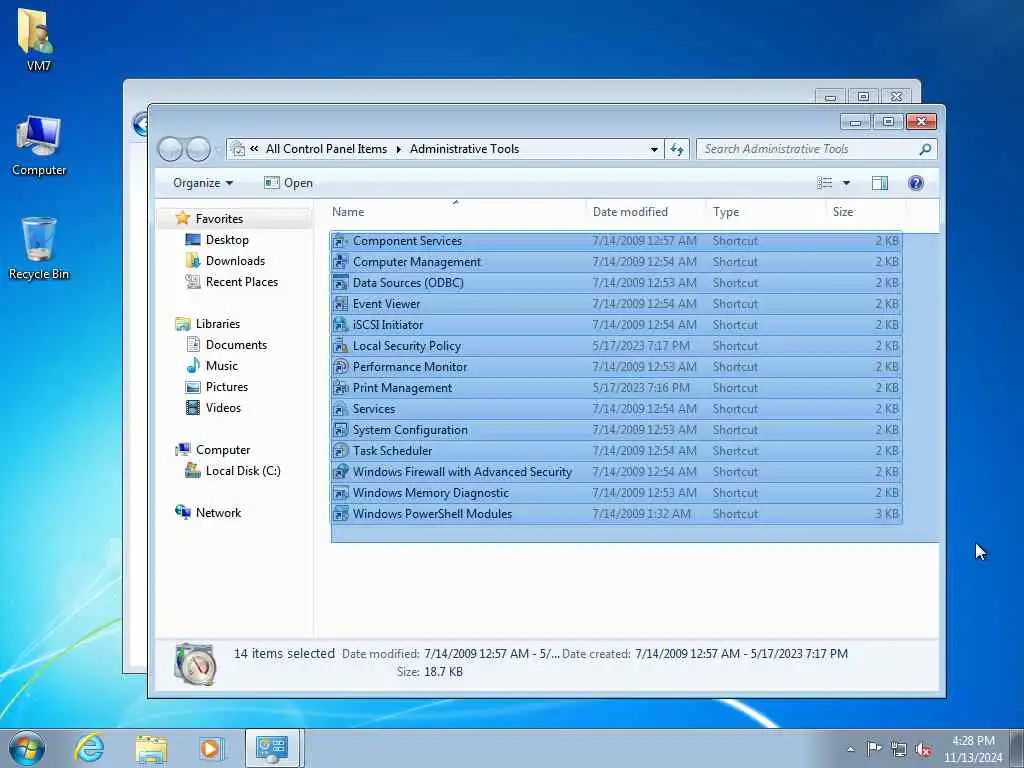
Task: Select the Services shortcut icon
Action: (340, 409)
